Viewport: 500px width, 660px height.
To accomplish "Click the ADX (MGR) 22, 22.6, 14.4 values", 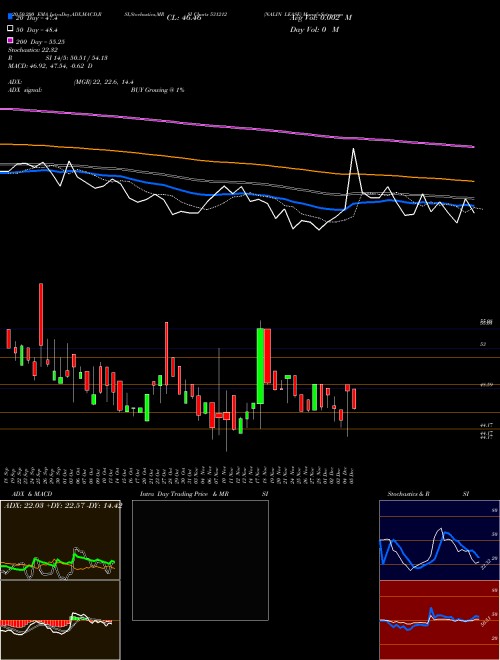I will pyautogui.click(x=103, y=82).
